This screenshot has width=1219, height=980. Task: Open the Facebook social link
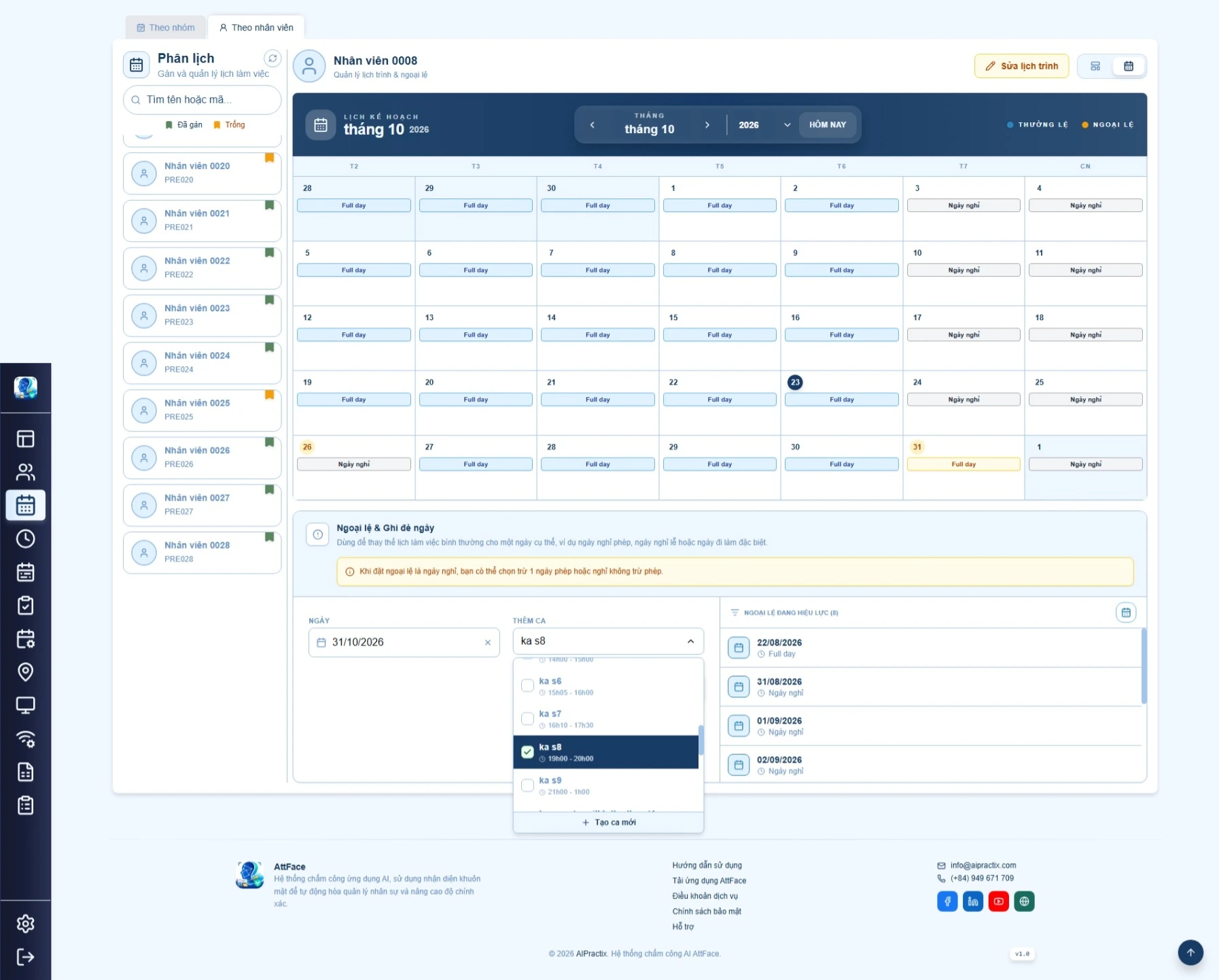[x=947, y=901]
